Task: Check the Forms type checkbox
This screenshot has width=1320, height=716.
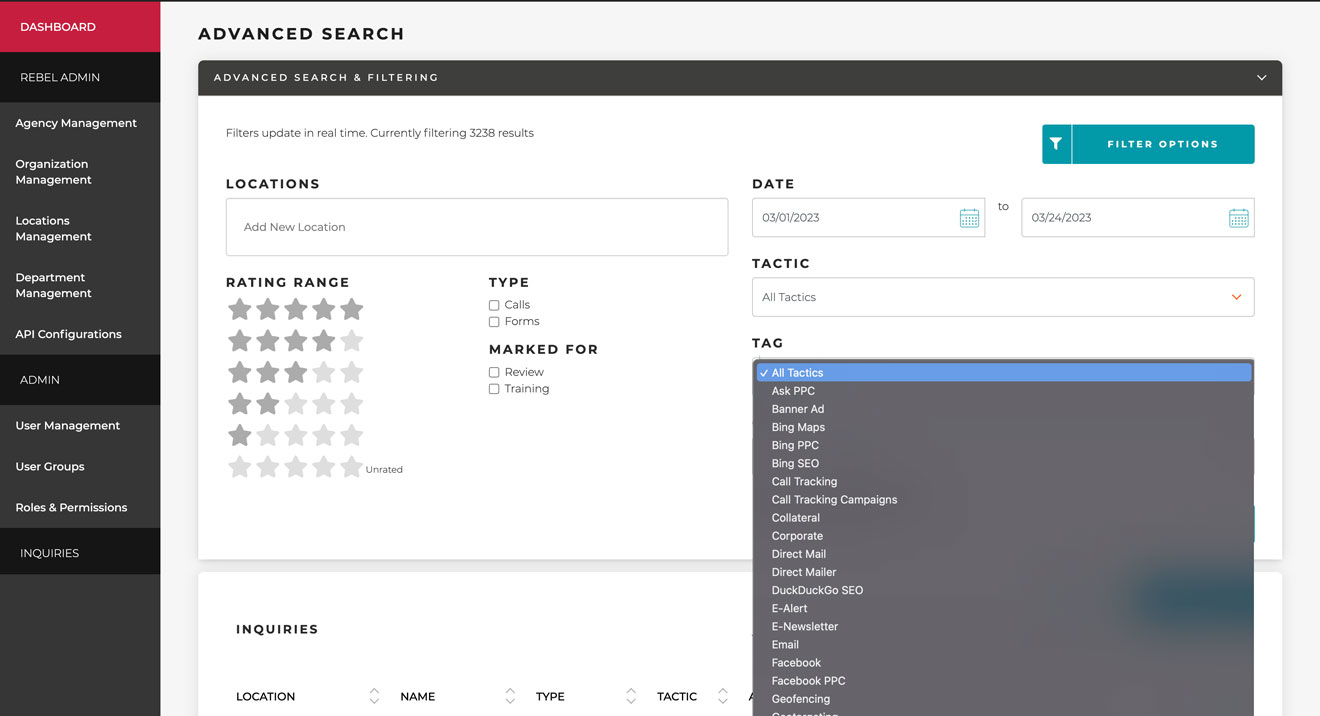Action: 494,322
